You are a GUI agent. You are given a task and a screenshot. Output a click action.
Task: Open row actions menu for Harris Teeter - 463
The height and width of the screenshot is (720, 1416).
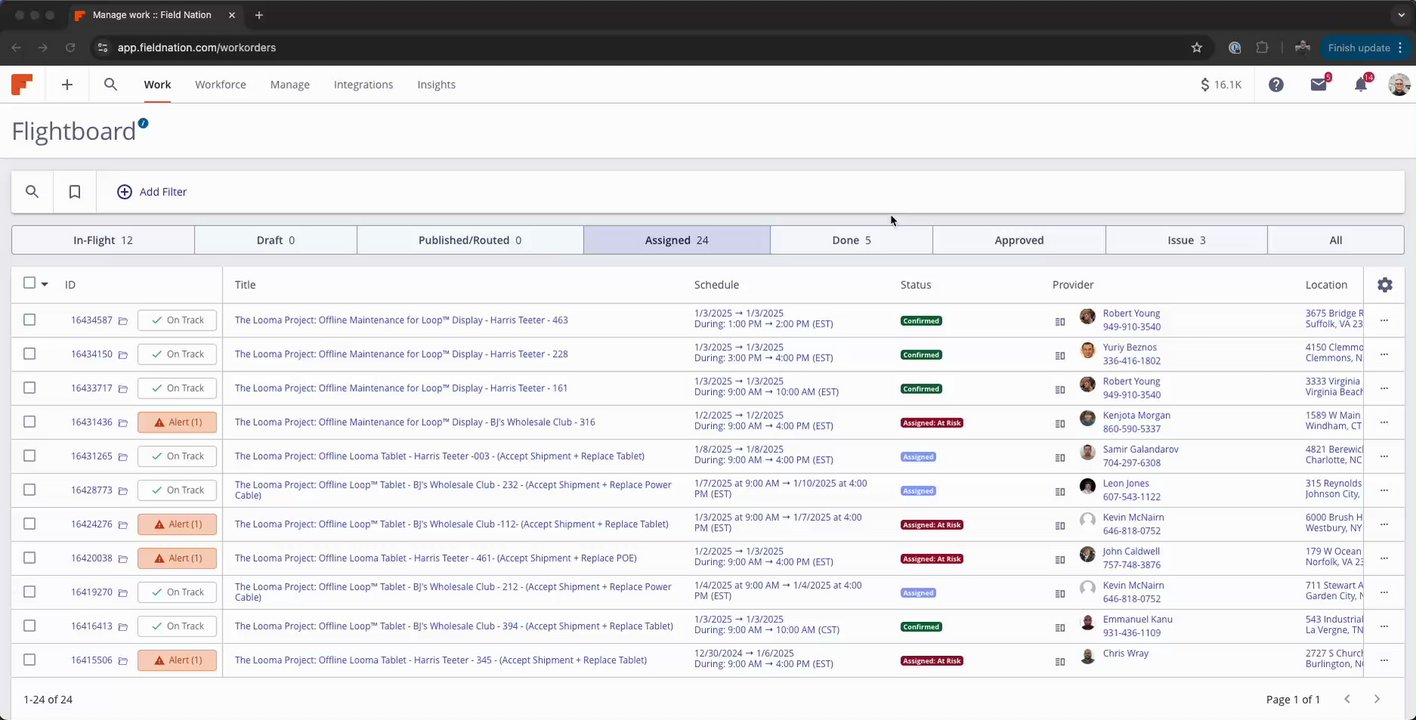1384,321
